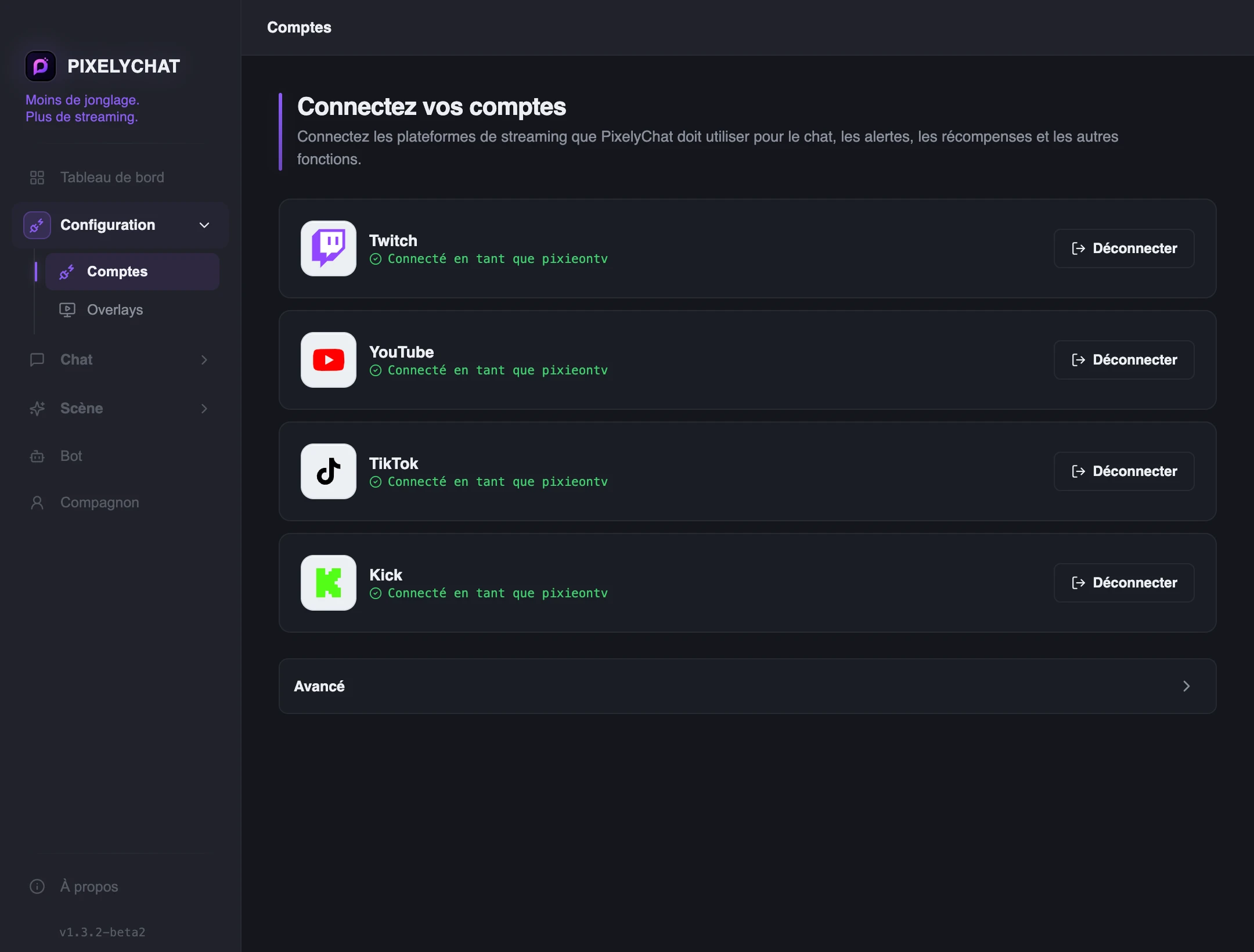Click the Twitch connected status text
Image resolution: width=1254 pixels, height=952 pixels.
tap(498, 259)
